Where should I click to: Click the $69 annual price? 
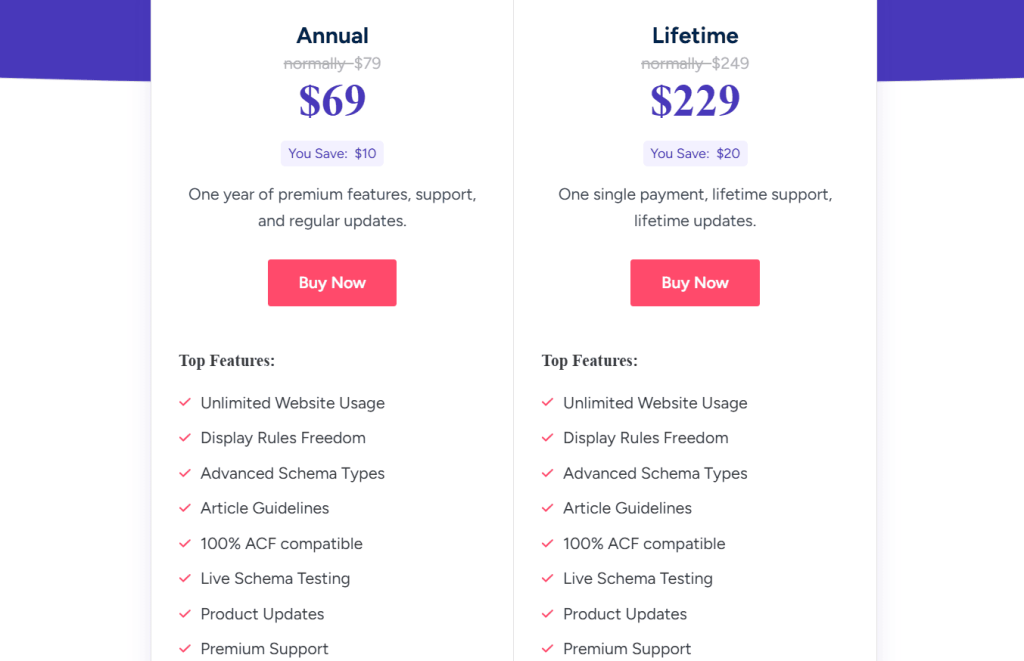[332, 100]
